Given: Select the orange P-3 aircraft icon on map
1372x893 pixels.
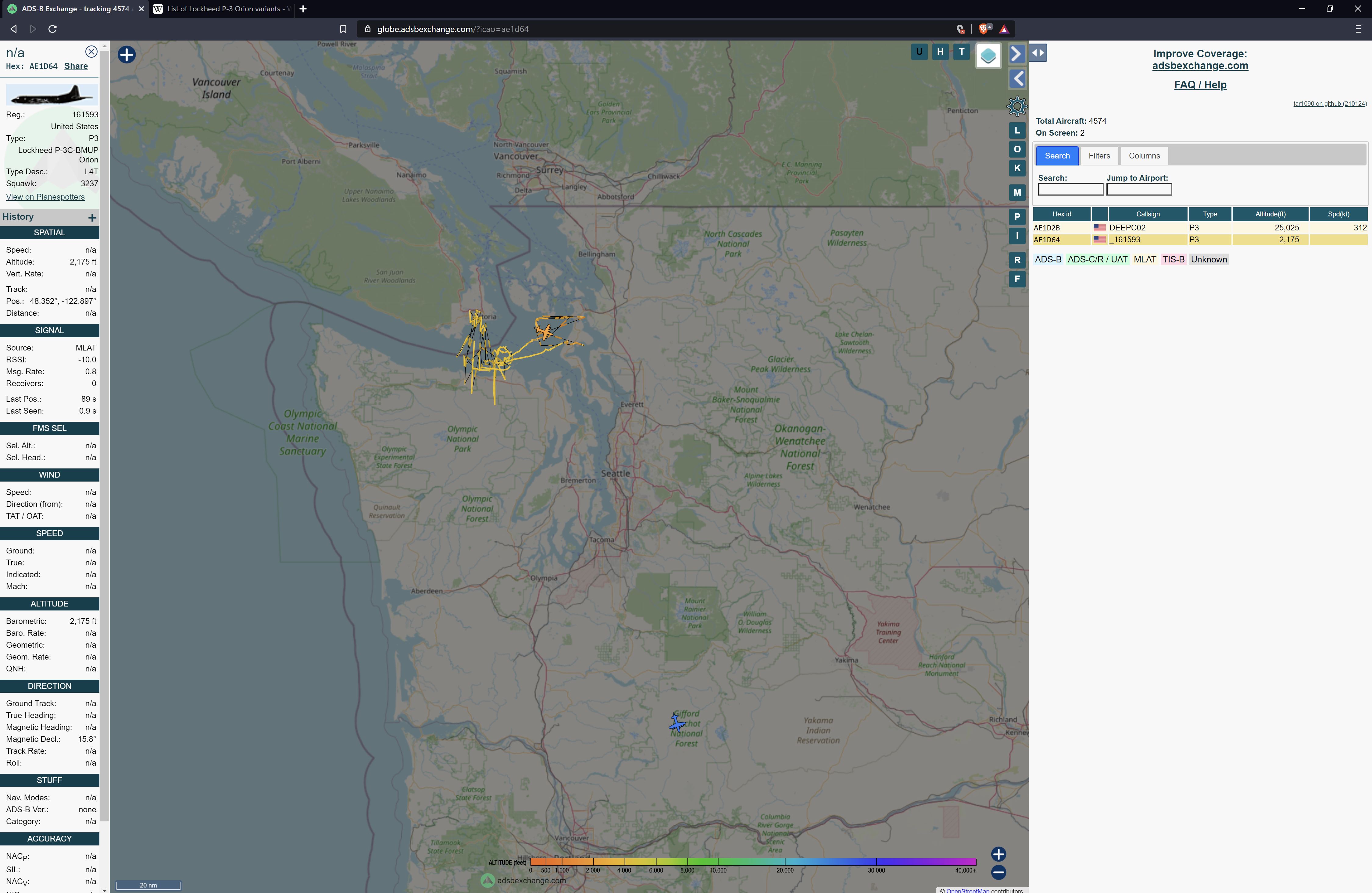Looking at the screenshot, I should point(544,332).
